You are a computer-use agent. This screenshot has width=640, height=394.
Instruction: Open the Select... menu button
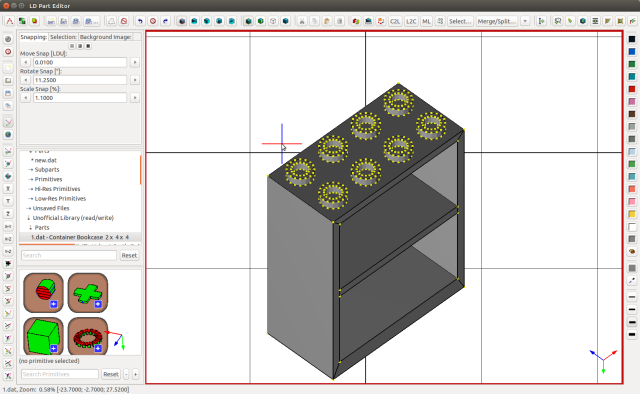[x=460, y=21]
